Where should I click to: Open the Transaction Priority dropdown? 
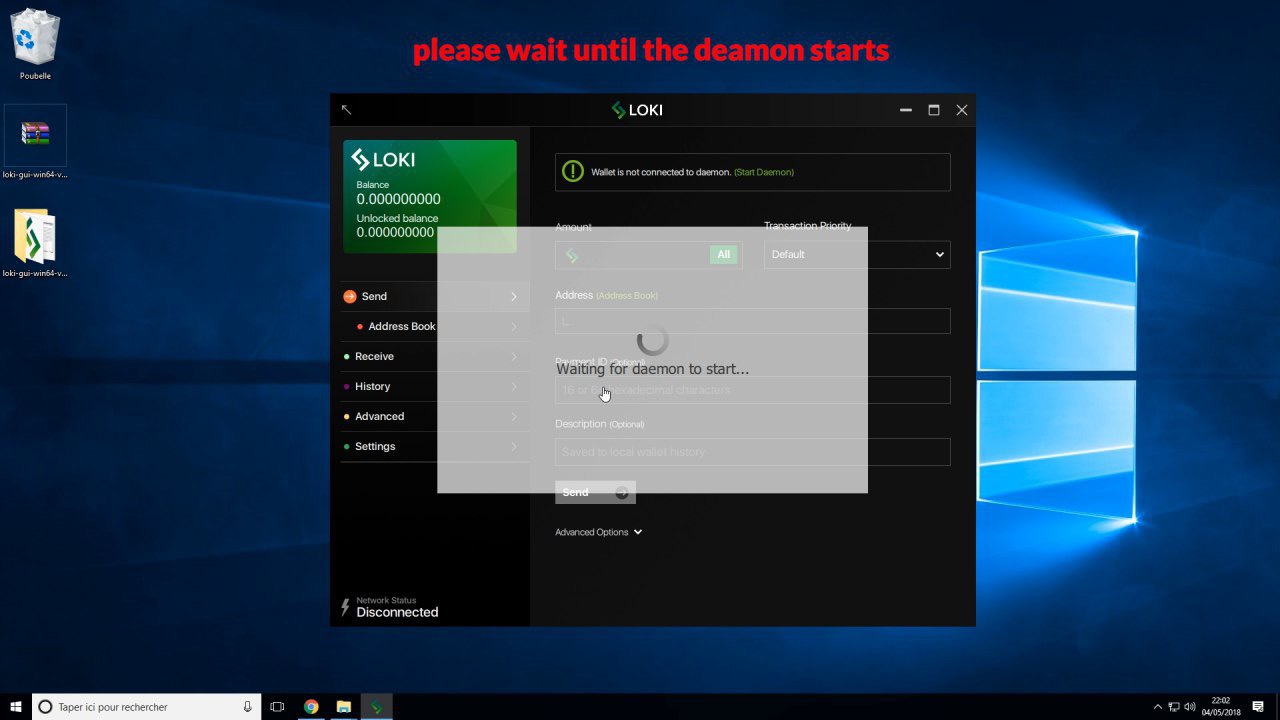[857, 255]
